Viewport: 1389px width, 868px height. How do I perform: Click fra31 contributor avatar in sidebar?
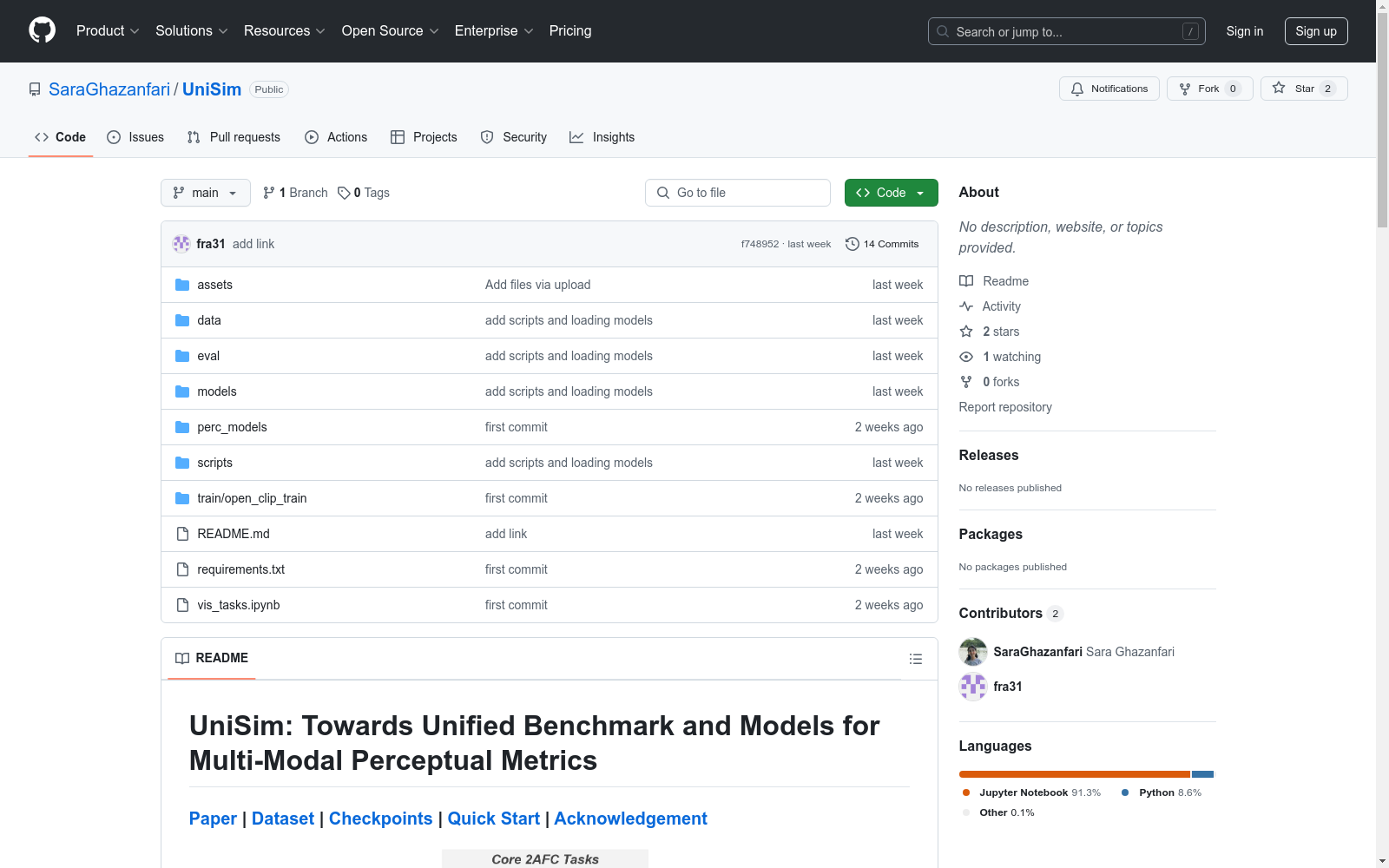click(x=973, y=687)
